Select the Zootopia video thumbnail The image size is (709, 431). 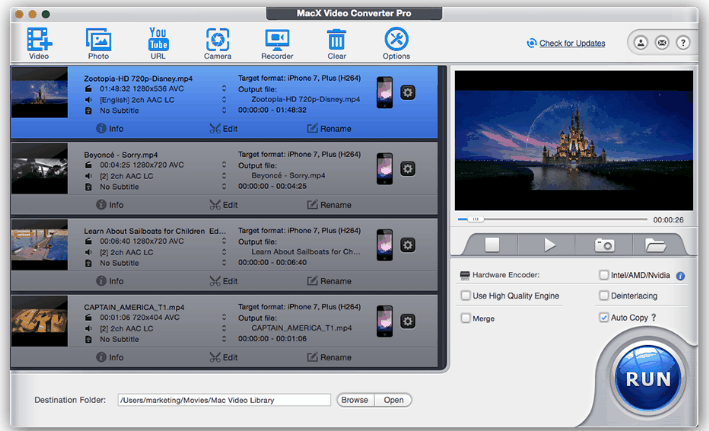(x=40, y=92)
